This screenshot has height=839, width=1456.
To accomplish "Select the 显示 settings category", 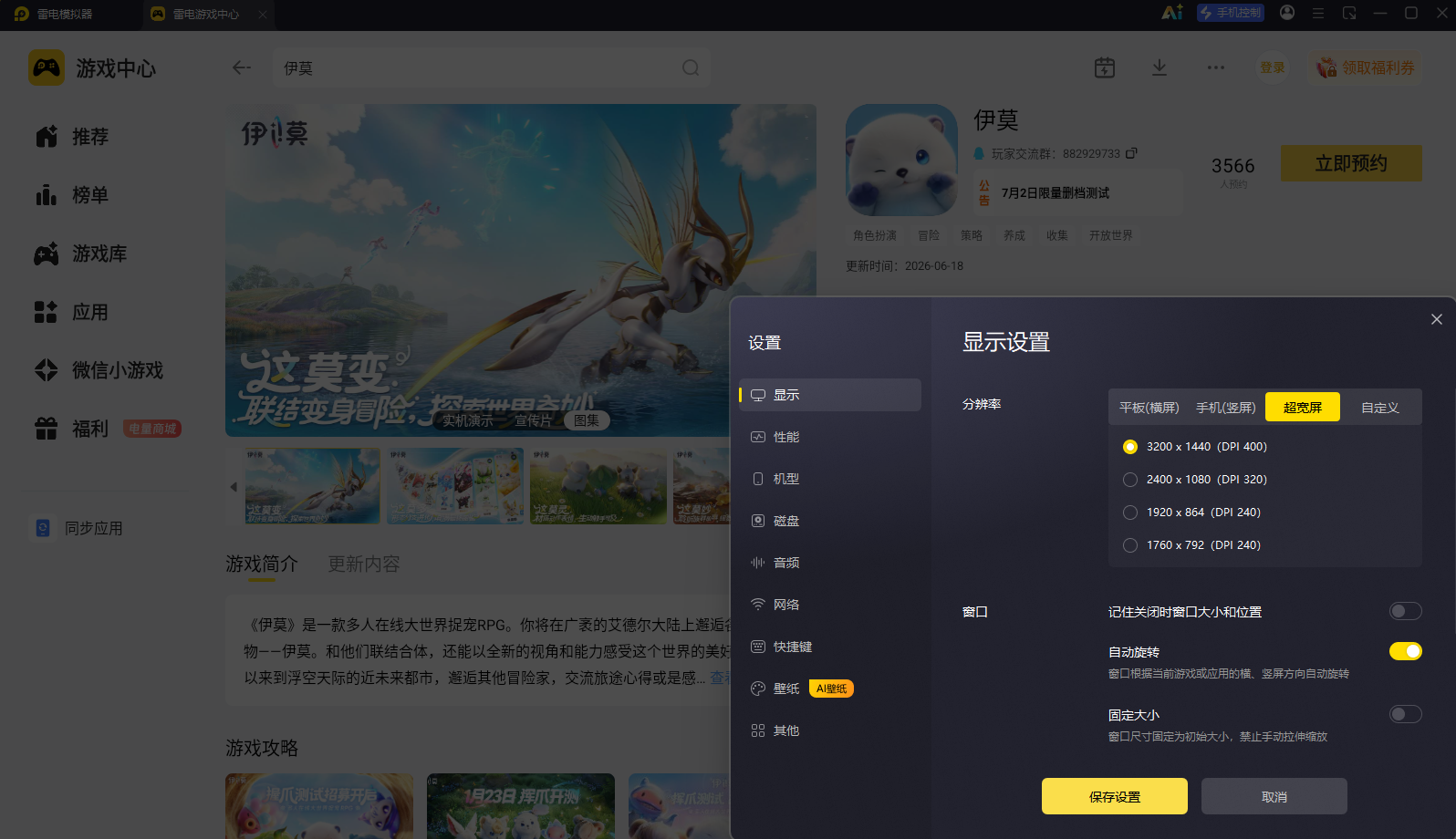I will [830, 395].
